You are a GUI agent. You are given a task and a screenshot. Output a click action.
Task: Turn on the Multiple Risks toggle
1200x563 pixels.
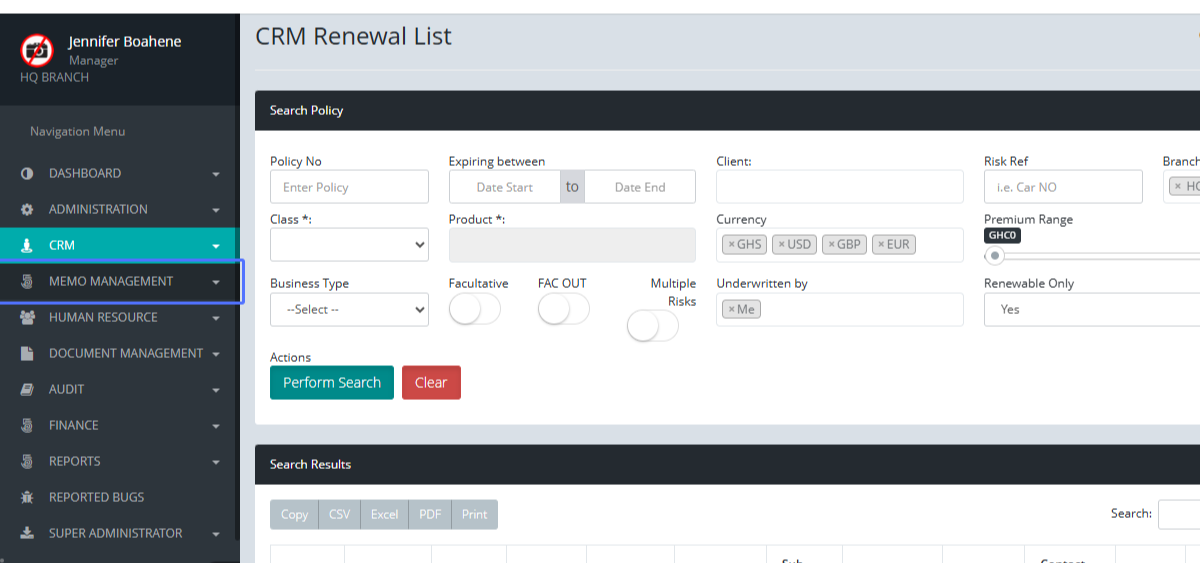tap(652, 325)
